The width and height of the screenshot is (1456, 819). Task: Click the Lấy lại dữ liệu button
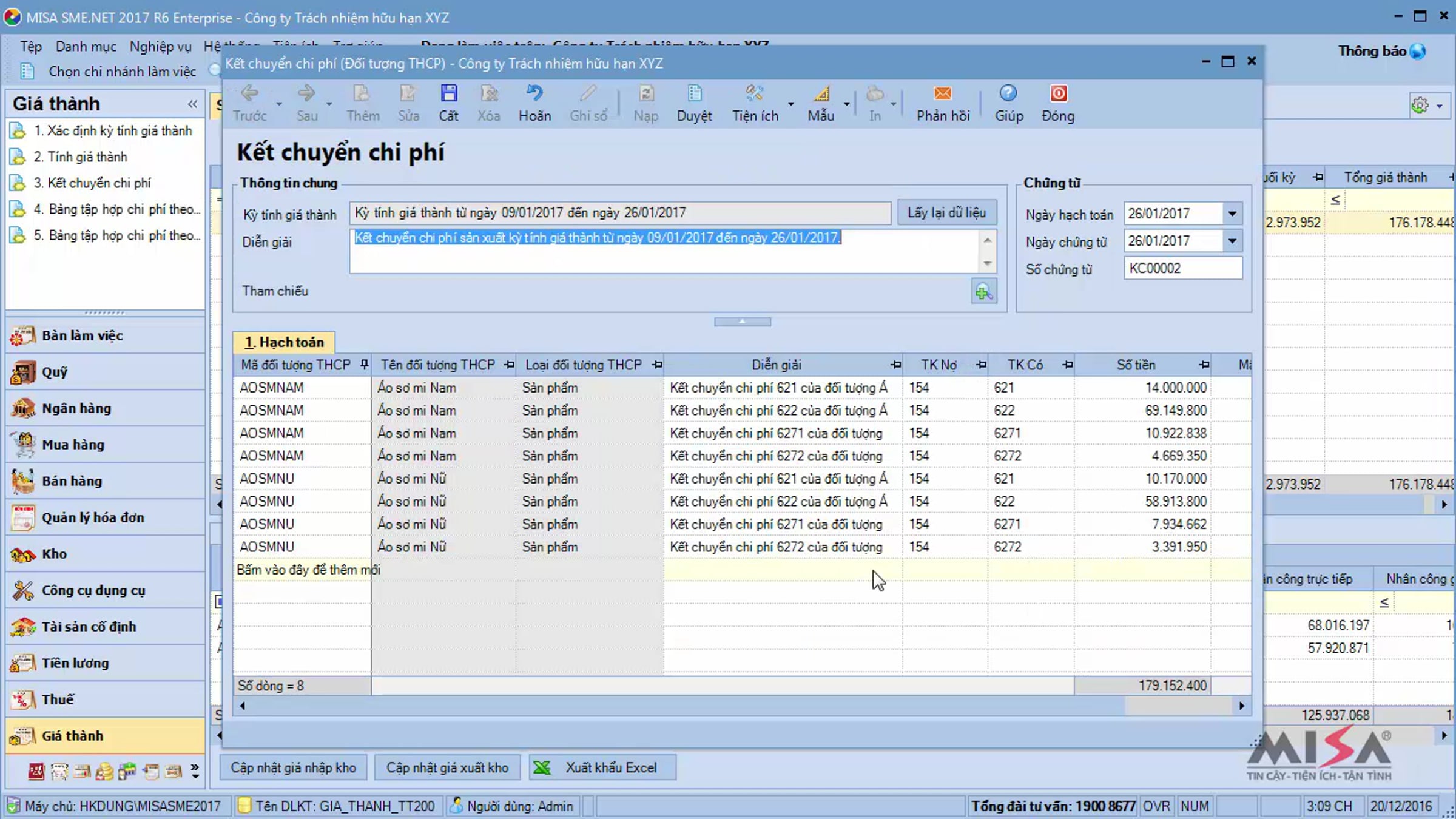point(946,213)
